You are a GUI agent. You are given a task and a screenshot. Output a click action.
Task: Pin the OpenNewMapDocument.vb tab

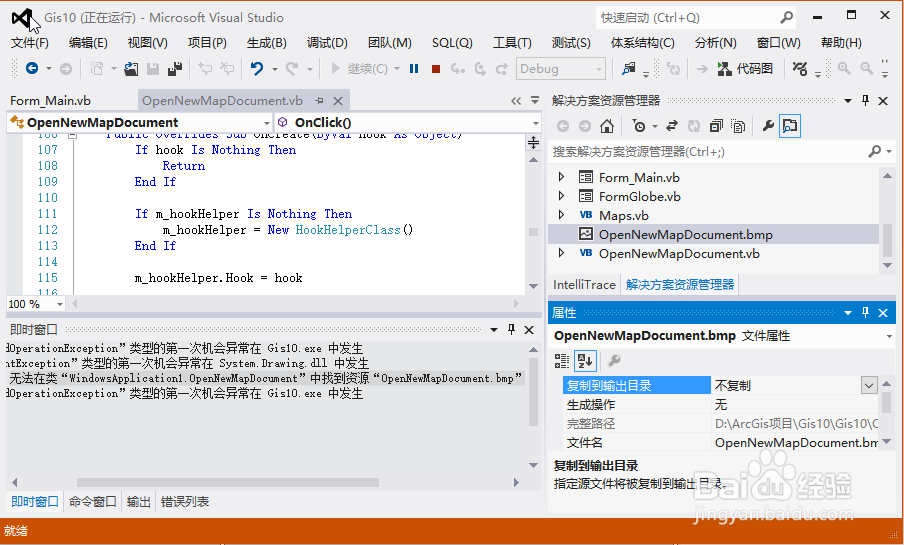(319, 100)
